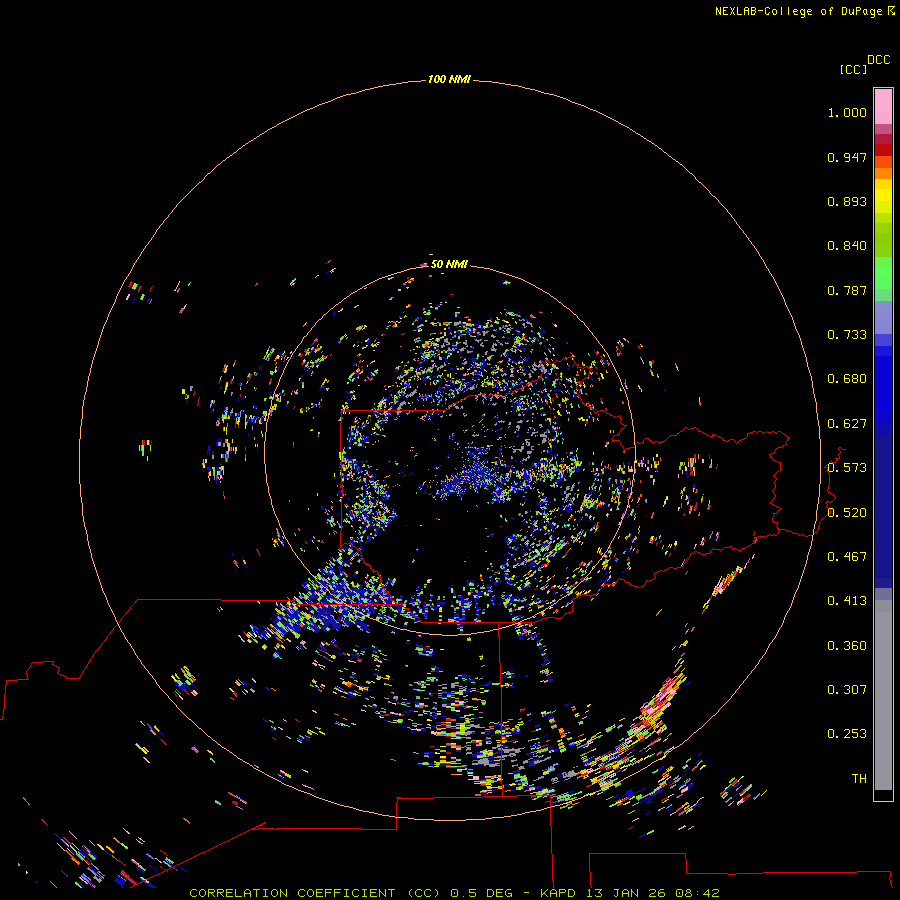The height and width of the screenshot is (900, 900).
Task: Click the 0.253 scale value
Action: 847,734
